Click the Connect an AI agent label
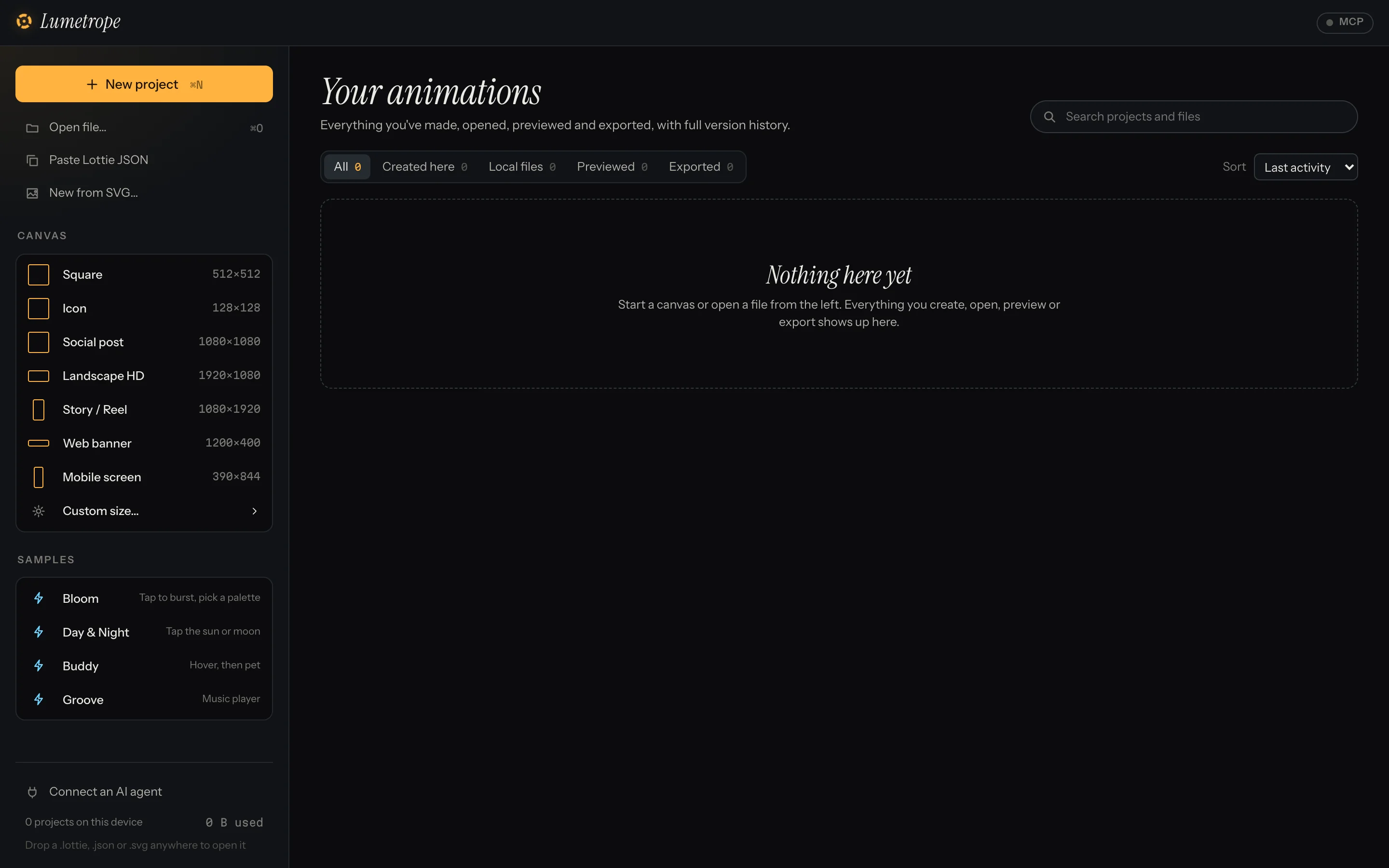Image resolution: width=1389 pixels, height=868 pixels. pos(106,792)
